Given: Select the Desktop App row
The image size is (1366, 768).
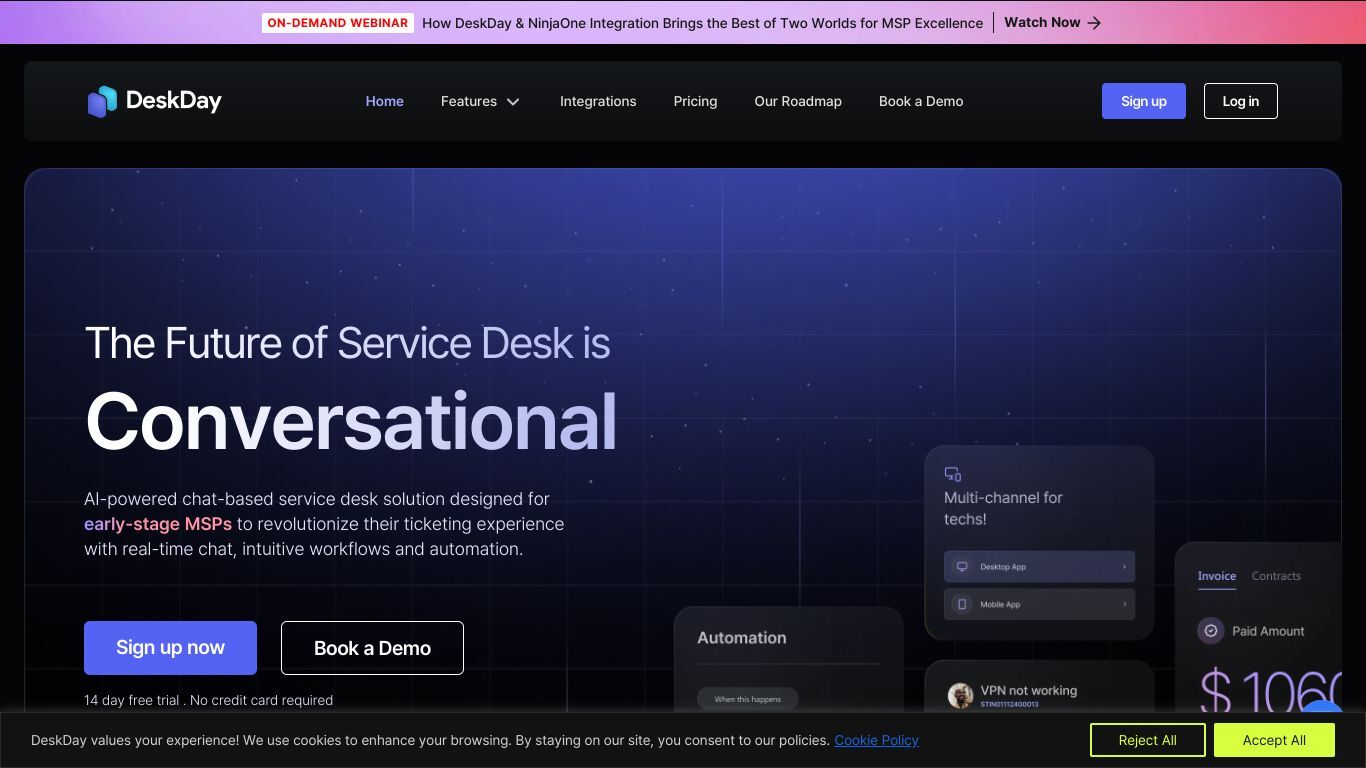Looking at the screenshot, I should coord(1039,567).
